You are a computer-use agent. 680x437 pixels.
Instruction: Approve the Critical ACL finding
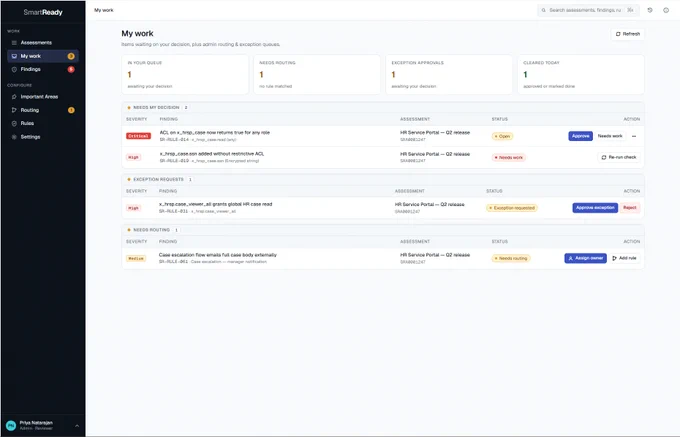click(580, 136)
